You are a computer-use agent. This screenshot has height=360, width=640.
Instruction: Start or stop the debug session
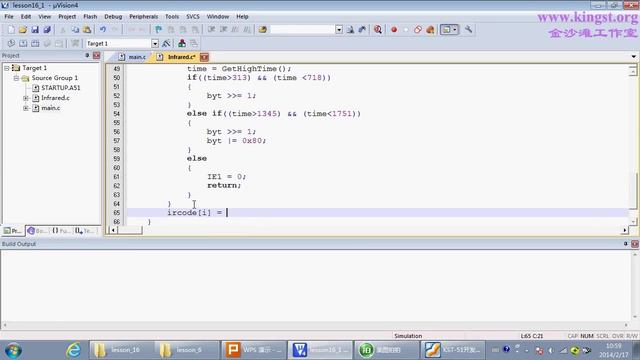[378, 30]
